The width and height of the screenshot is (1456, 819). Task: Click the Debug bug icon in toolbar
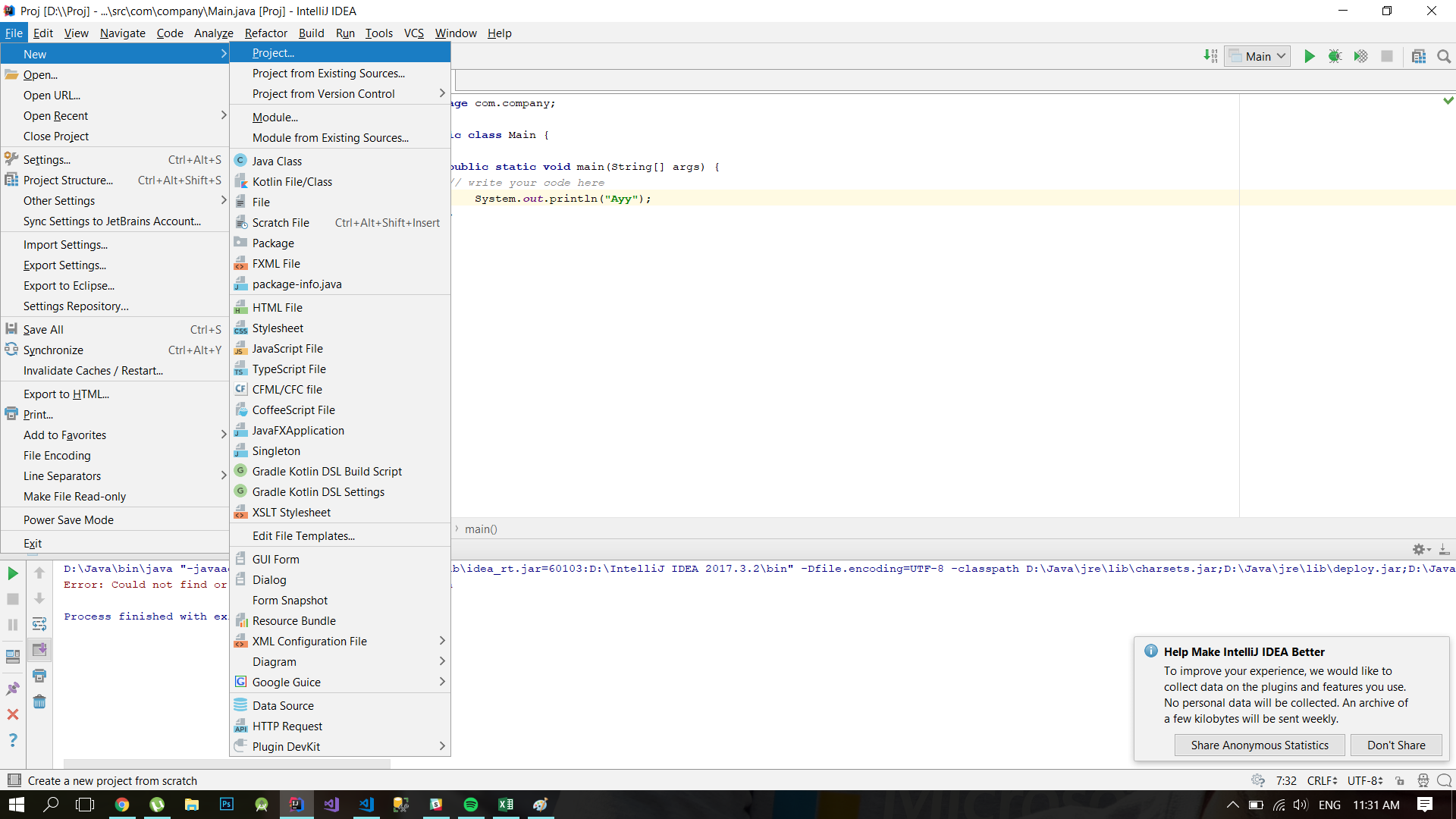(1335, 56)
